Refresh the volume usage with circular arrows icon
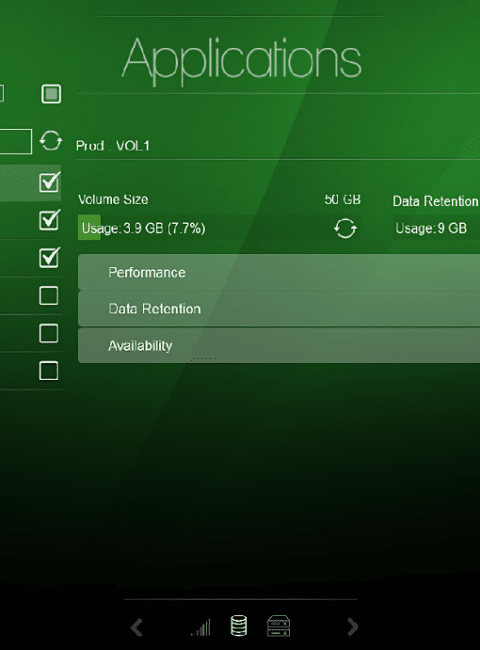480x650 pixels. click(x=345, y=228)
